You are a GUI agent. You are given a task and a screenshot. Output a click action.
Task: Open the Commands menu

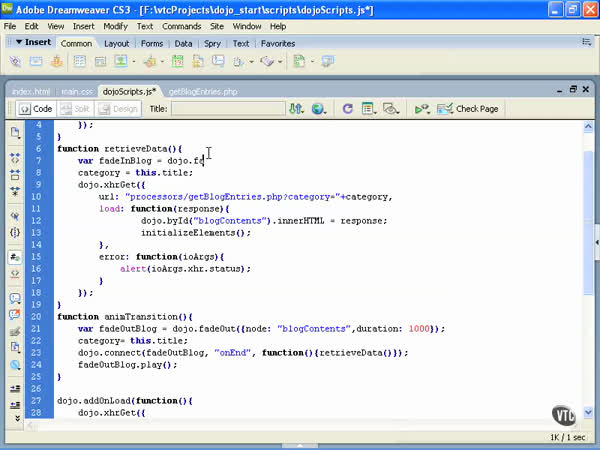pyautogui.click(x=181, y=26)
